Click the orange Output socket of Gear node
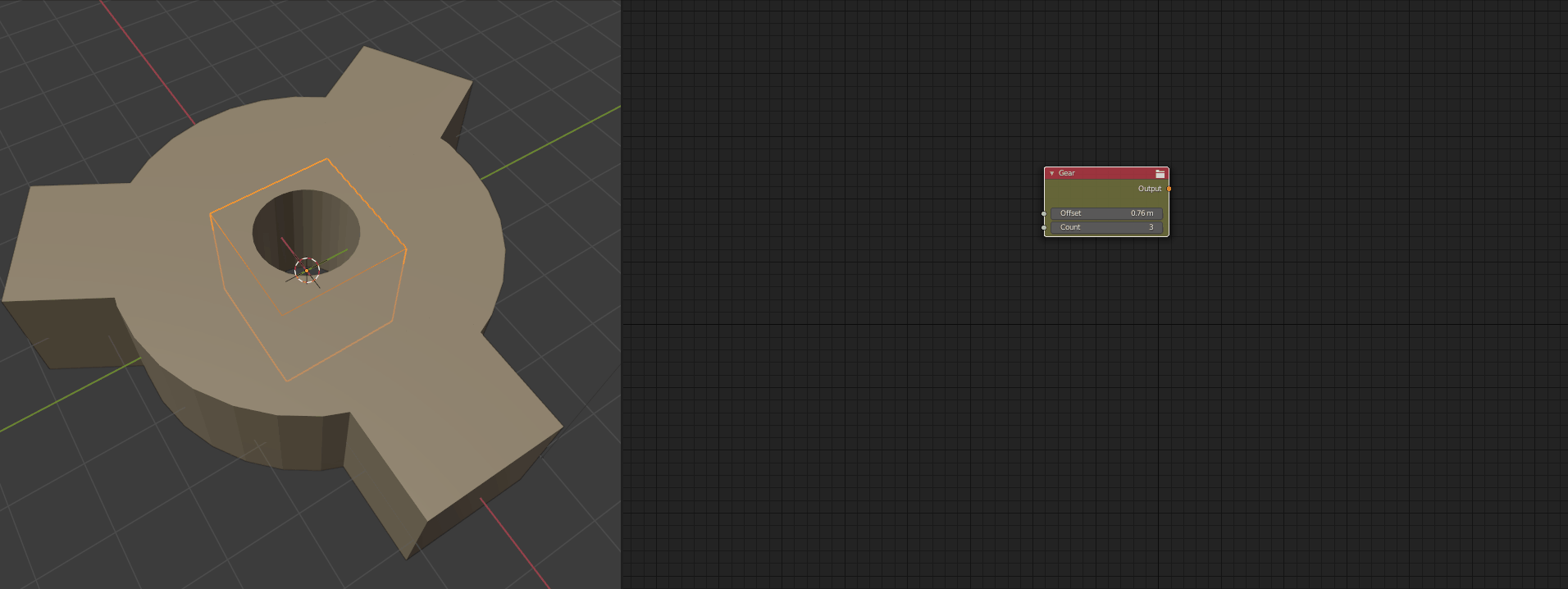The image size is (1568, 589). tap(1169, 189)
